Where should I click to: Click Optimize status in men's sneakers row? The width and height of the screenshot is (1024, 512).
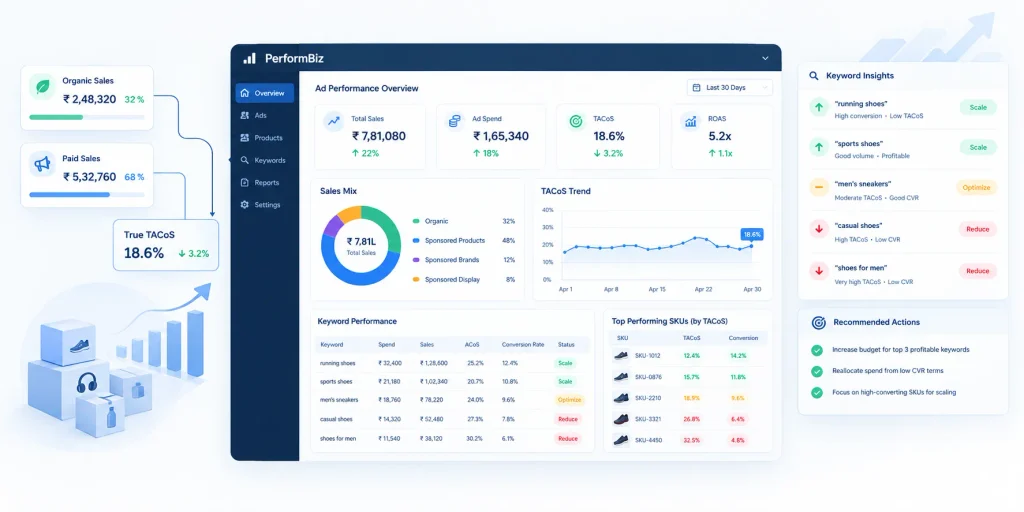tap(569, 400)
